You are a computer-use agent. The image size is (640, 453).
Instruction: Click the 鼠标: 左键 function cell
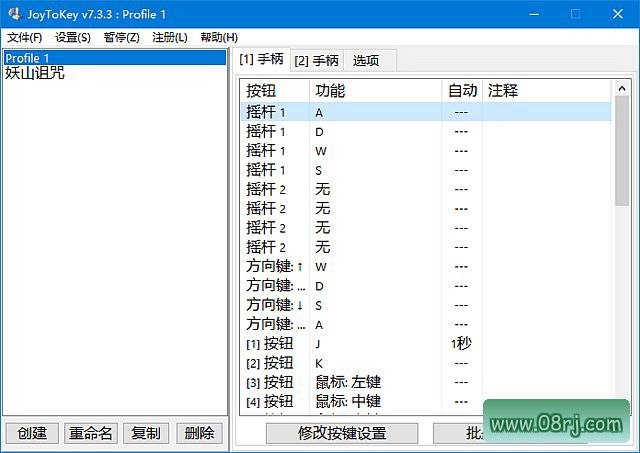348,382
